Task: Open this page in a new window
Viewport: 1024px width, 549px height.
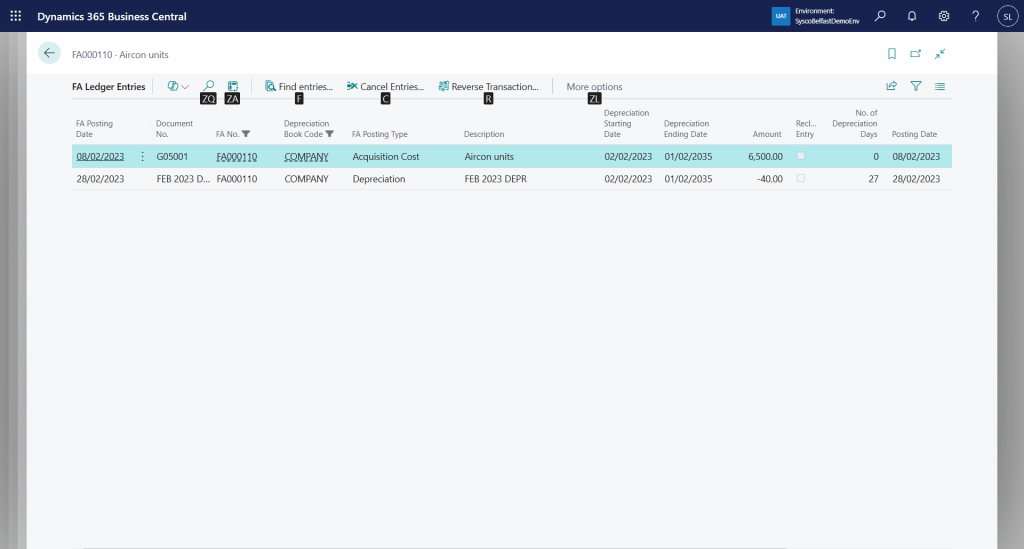Action: pyautogui.click(x=915, y=54)
